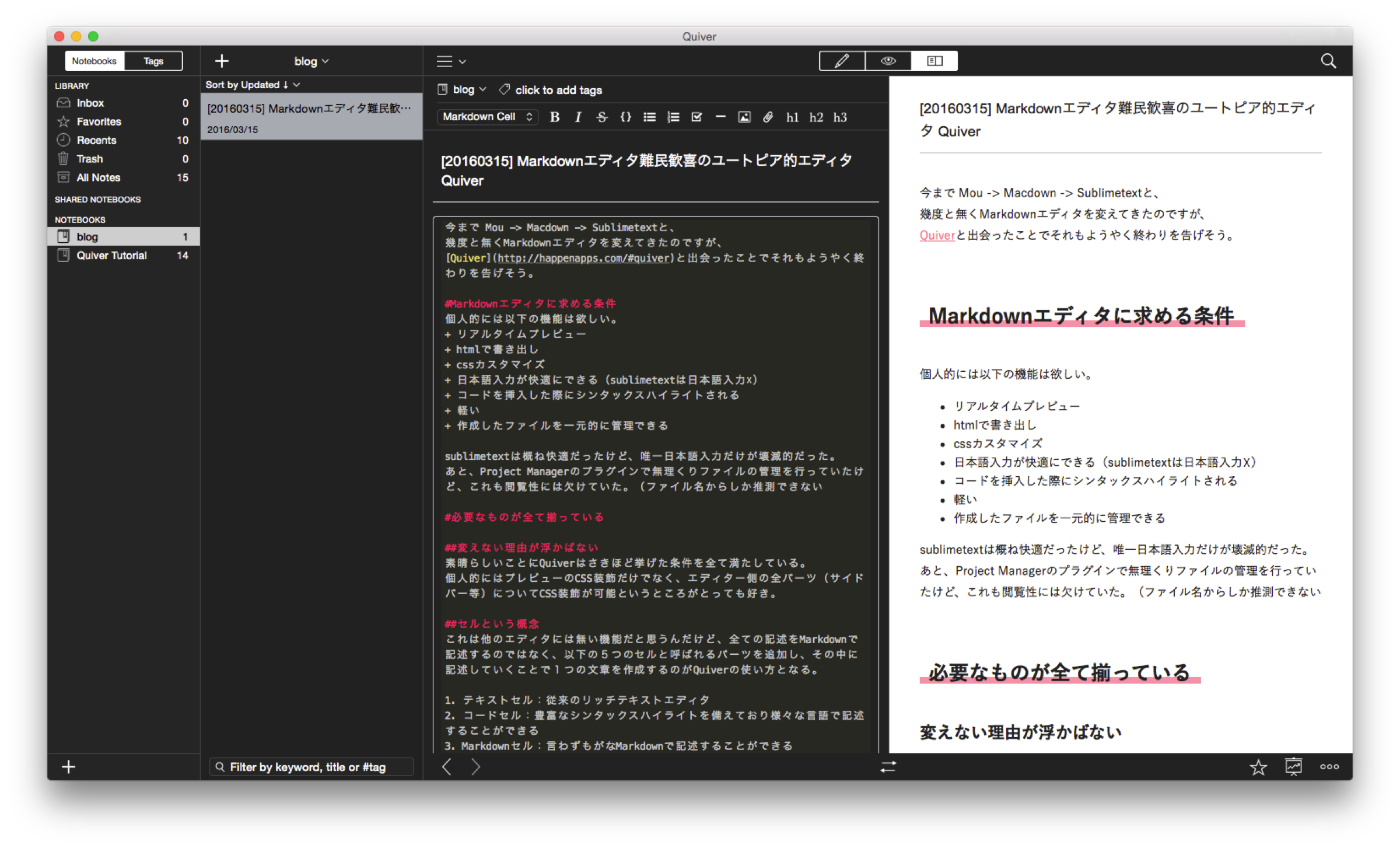Switch to the editor-only pencil mode
Viewport: 1400px width, 848px height.
[x=842, y=61]
